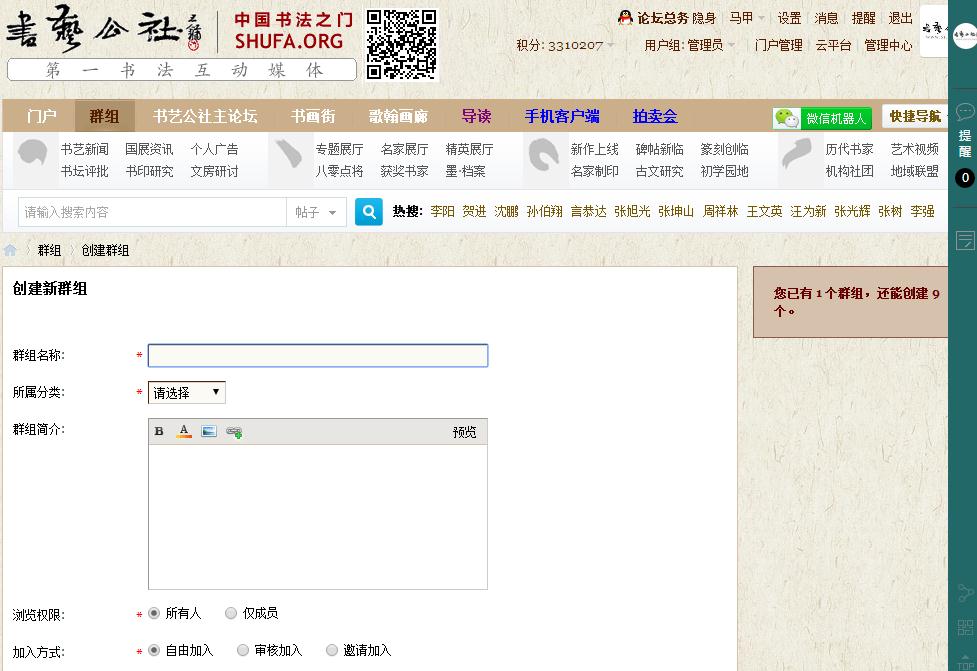Image resolution: width=977 pixels, height=671 pixels.
Task: Choose the 邀请加入 join method
Action: point(332,650)
